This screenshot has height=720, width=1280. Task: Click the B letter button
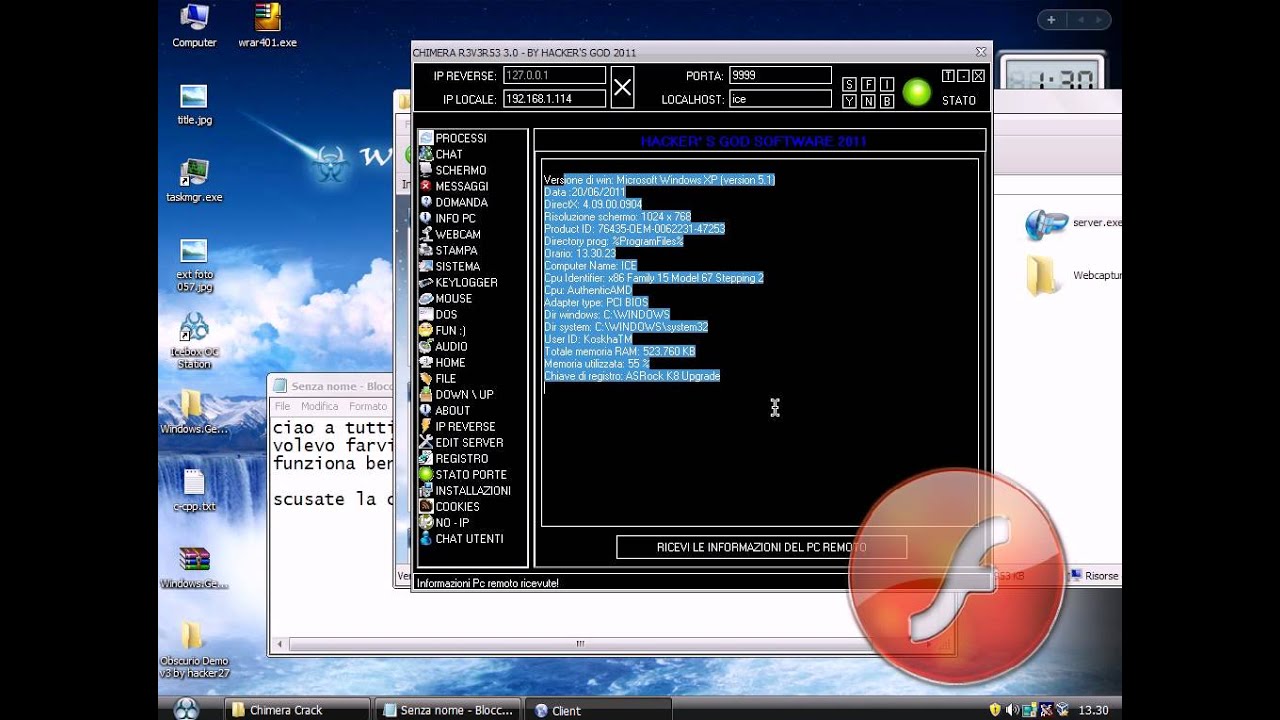click(886, 101)
